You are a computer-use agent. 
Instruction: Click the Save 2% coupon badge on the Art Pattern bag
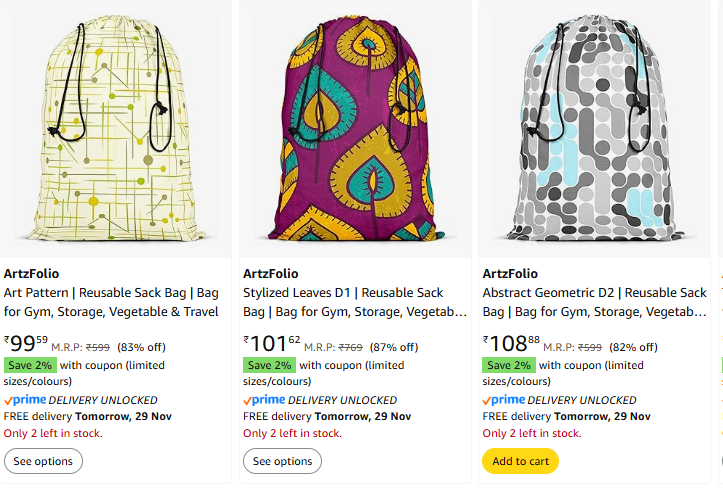pos(29,365)
